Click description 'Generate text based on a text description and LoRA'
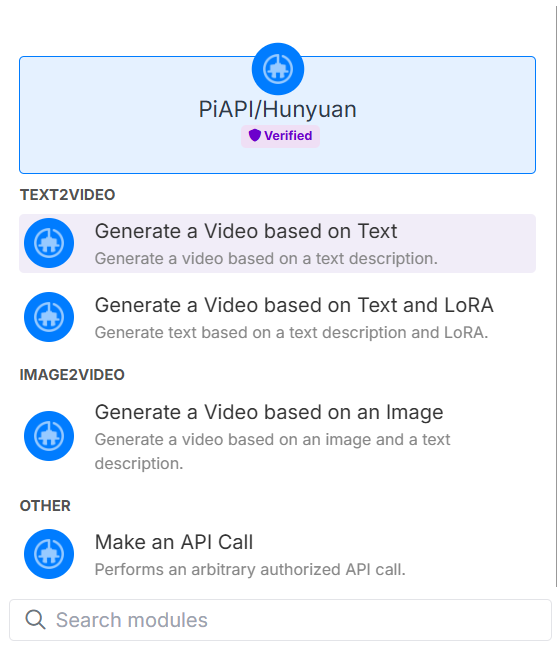This screenshot has width=557, height=649. [291, 332]
